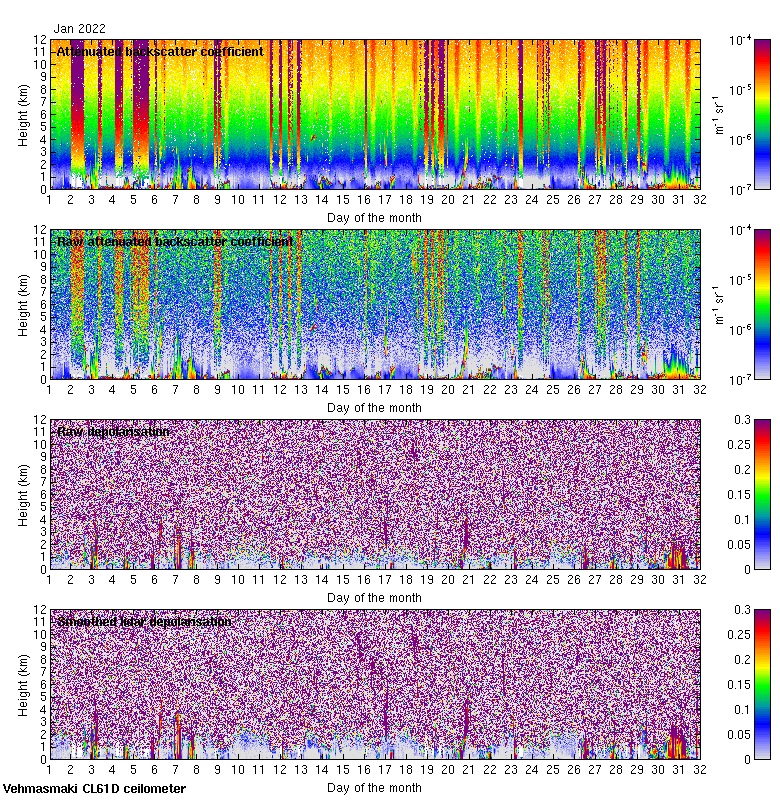The width and height of the screenshot is (780, 800).
Task: Click 'Smoothed lidar depolarisation' panel title
Action: coord(144,621)
